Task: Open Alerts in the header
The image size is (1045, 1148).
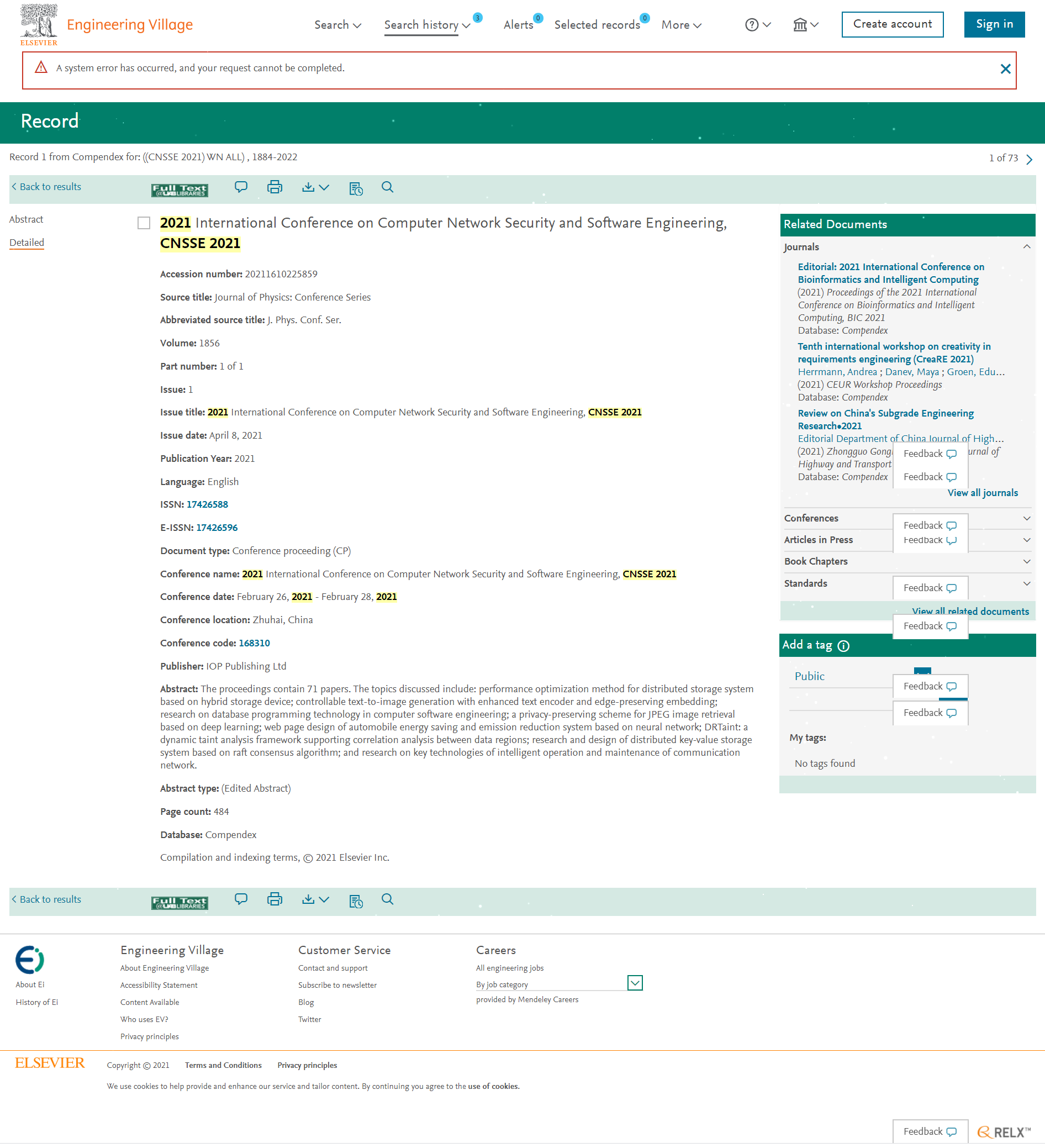Action: 519,25
